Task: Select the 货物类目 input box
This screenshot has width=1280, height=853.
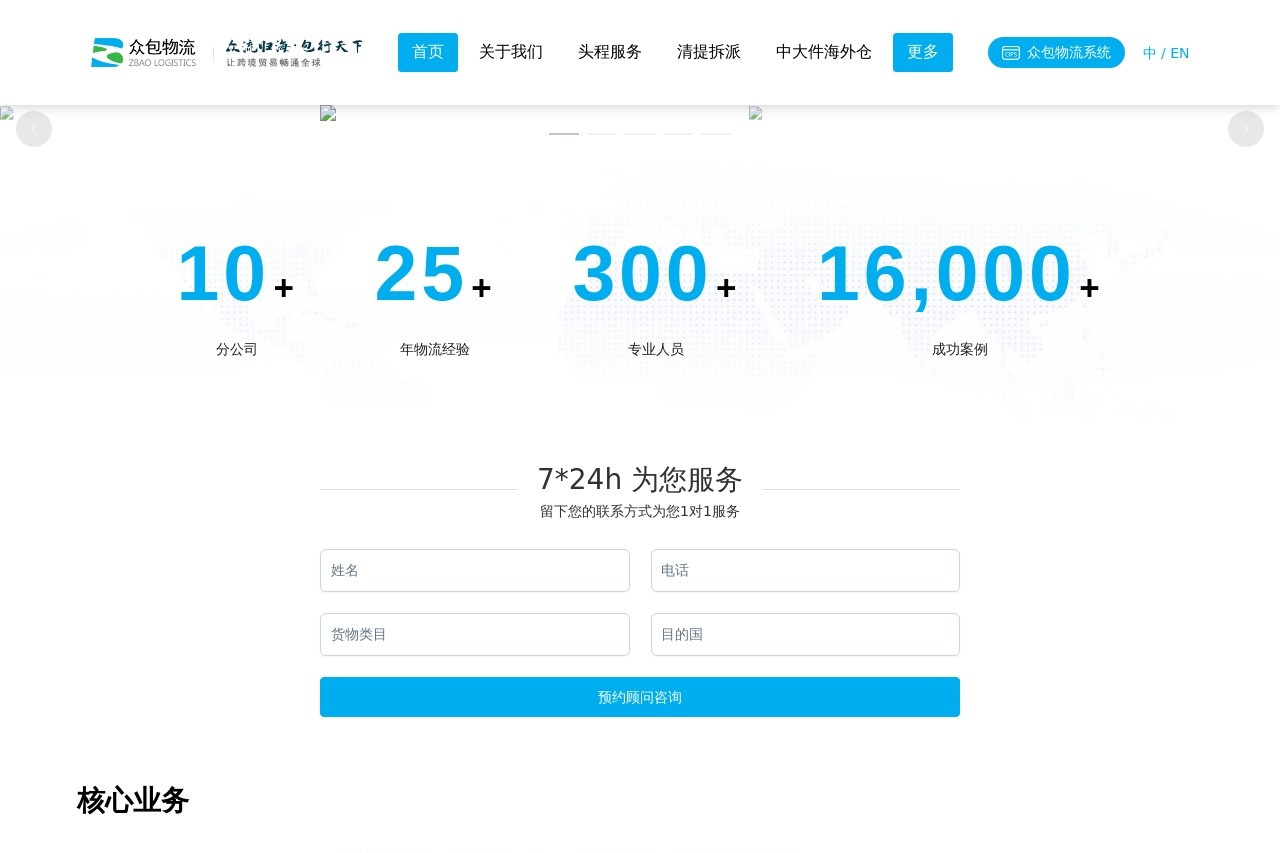Action: pos(475,634)
